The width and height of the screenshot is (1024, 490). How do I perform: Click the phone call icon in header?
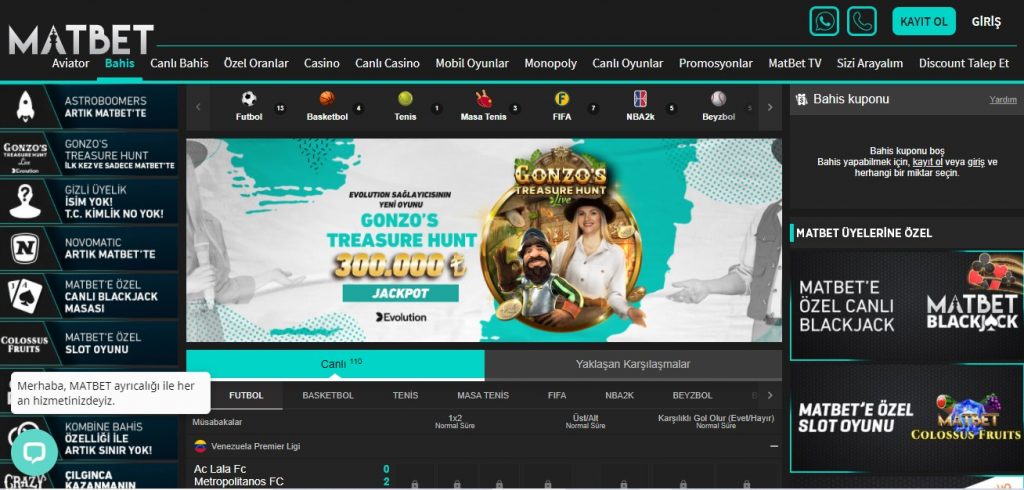pos(862,22)
